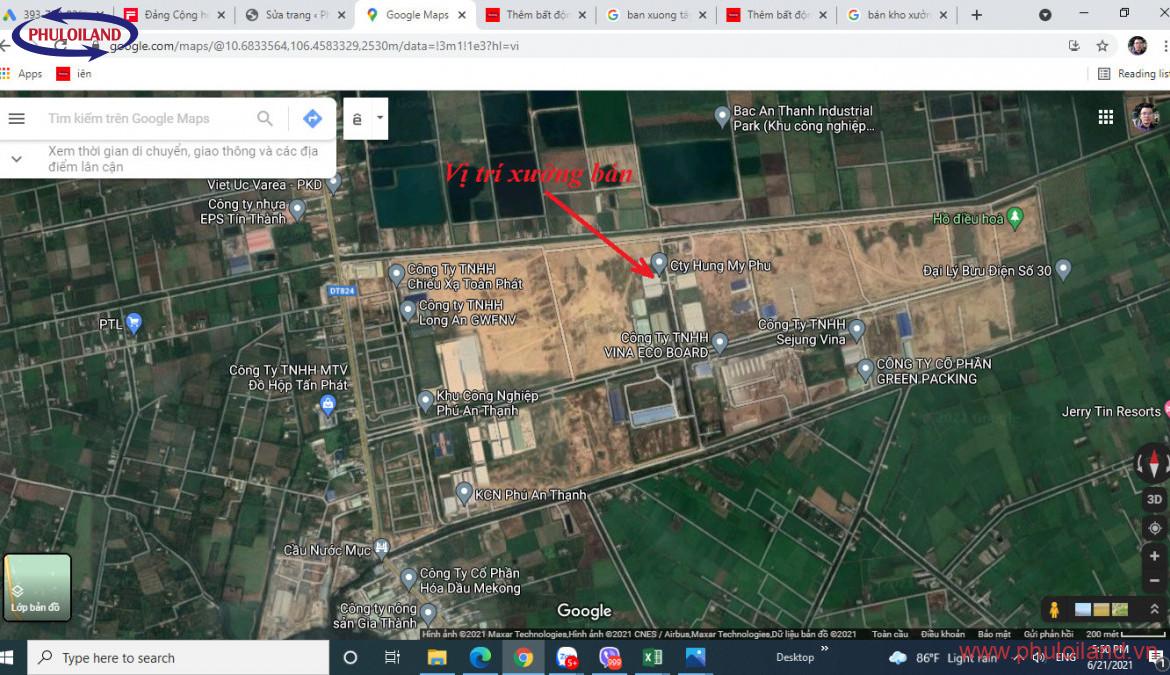Toggle the yellow terrain imagery thumbnail
Image resolution: width=1170 pixels, height=675 pixels.
click(1100, 608)
